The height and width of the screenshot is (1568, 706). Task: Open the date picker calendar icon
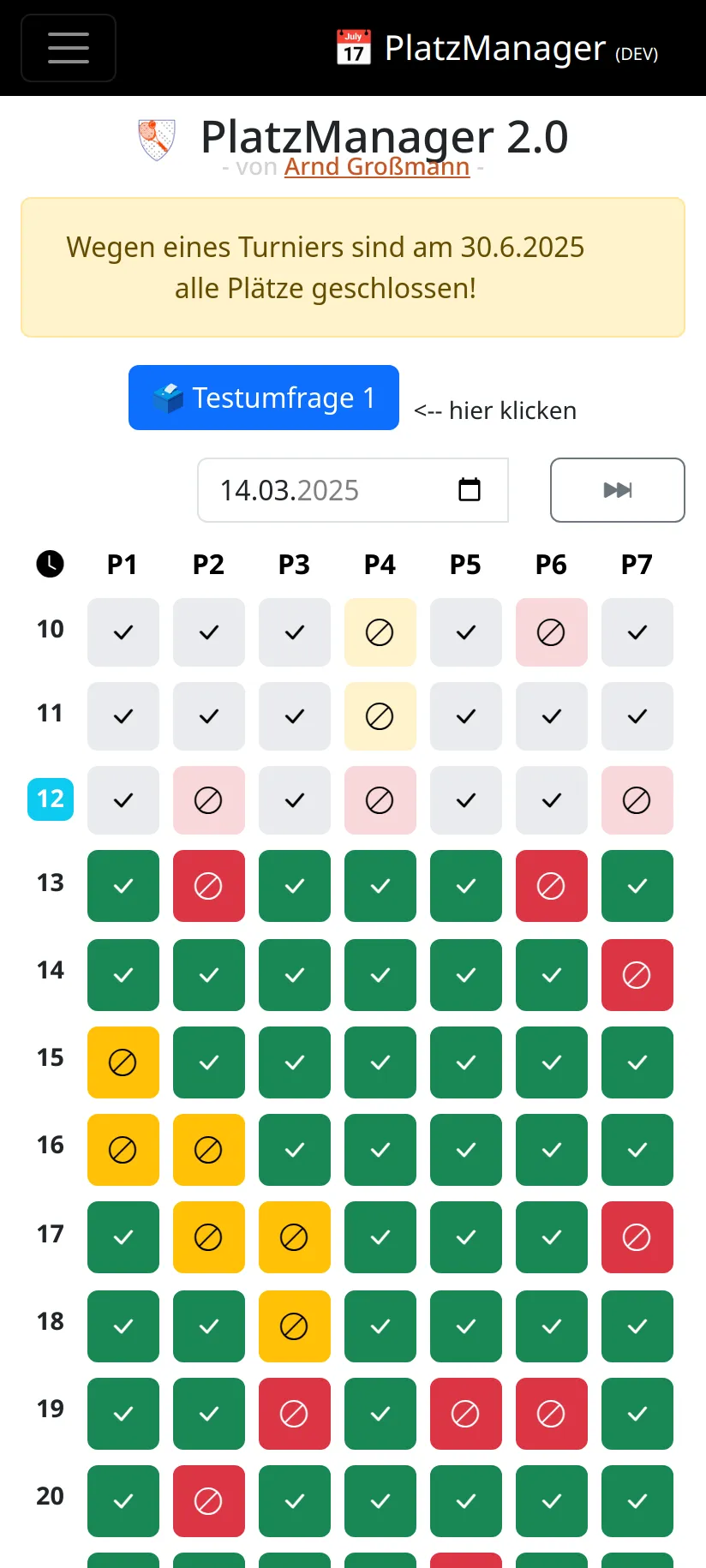470,490
